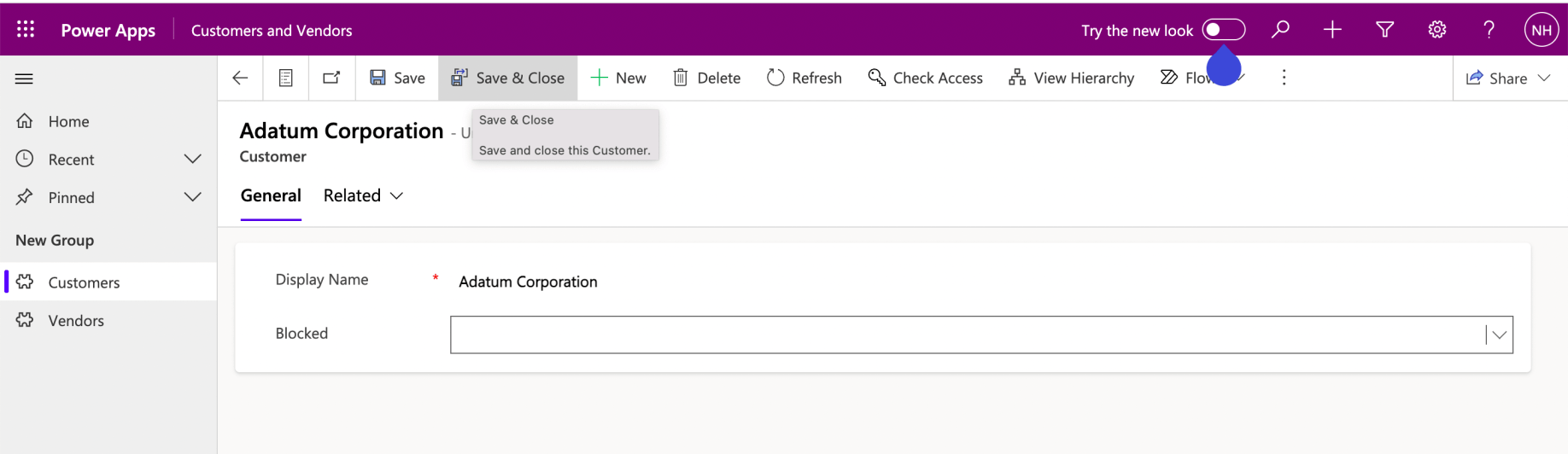Toggle the "Try the new look" switch
The width and height of the screenshot is (1568, 454).
[1223, 30]
